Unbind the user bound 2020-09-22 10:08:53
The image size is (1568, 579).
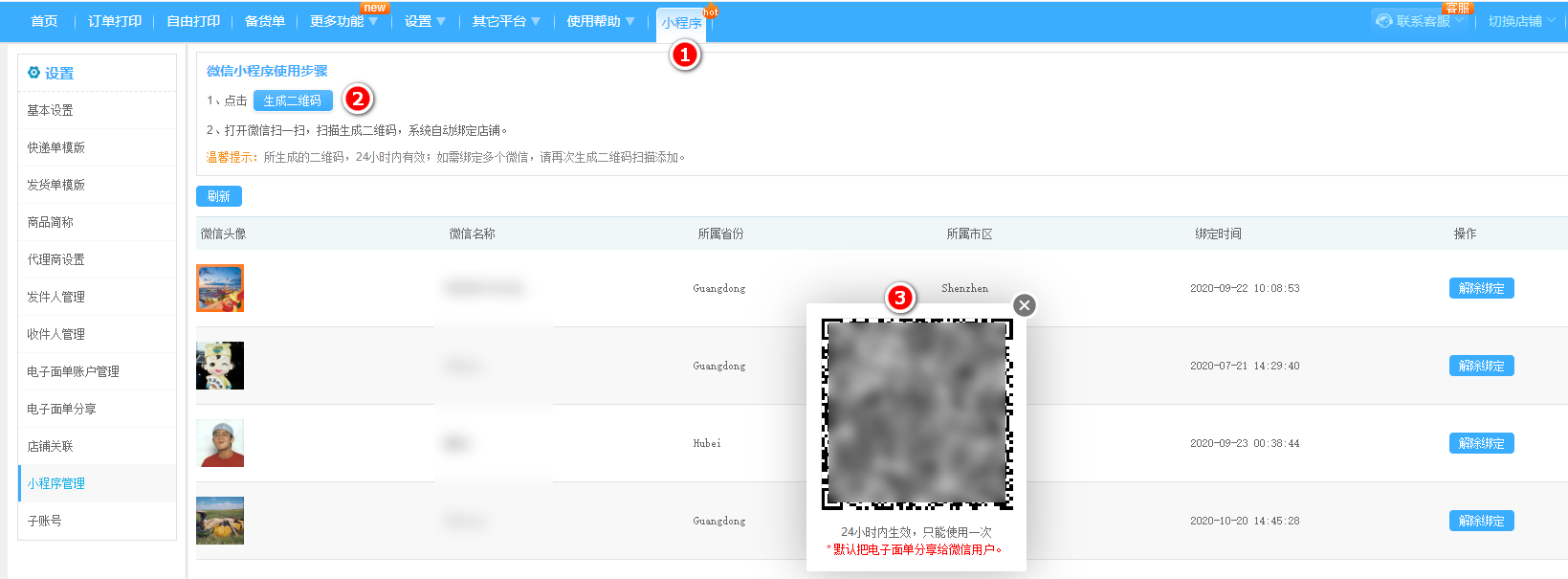click(x=1481, y=288)
